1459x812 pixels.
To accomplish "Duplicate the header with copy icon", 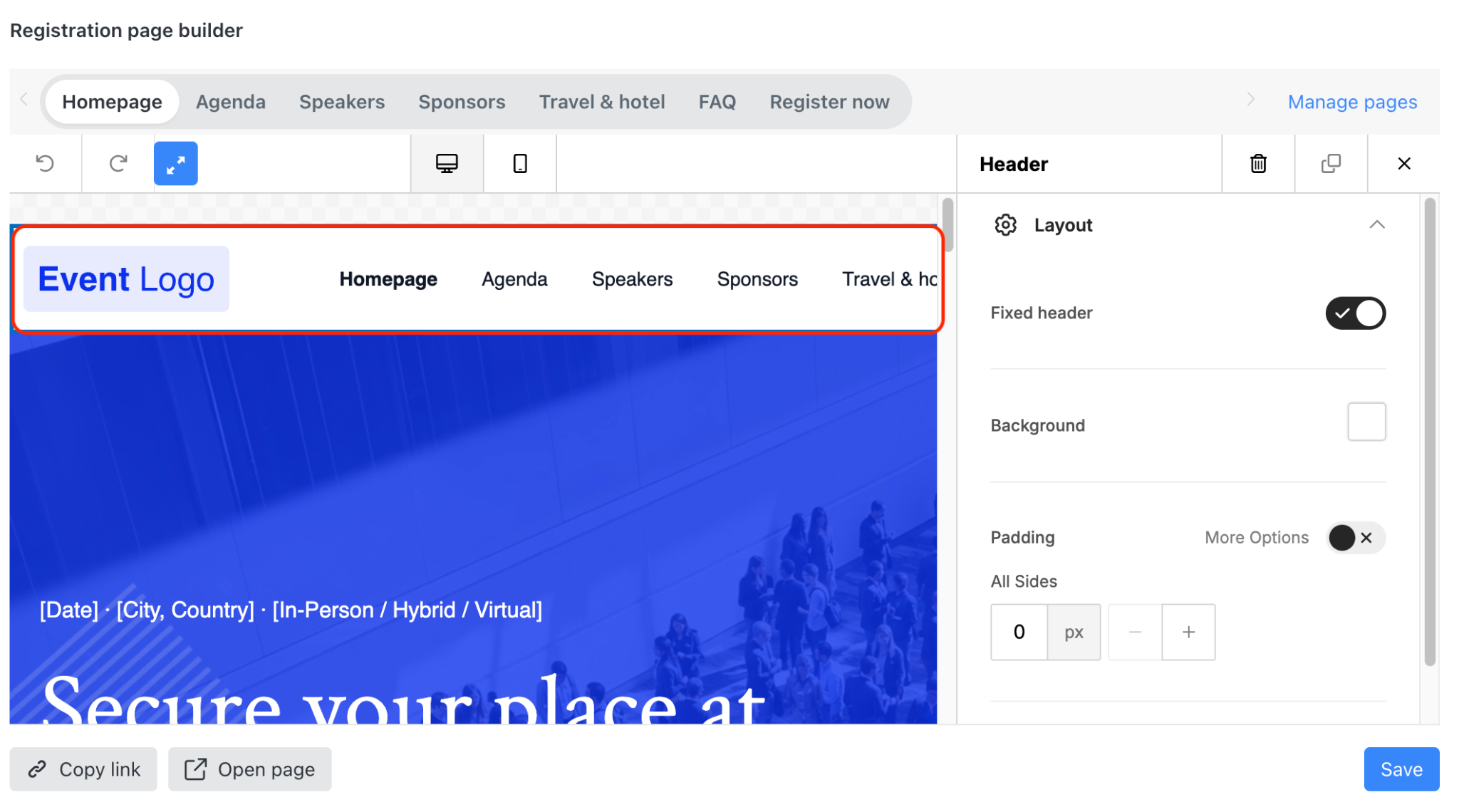I will pyautogui.click(x=1331, y=164).
